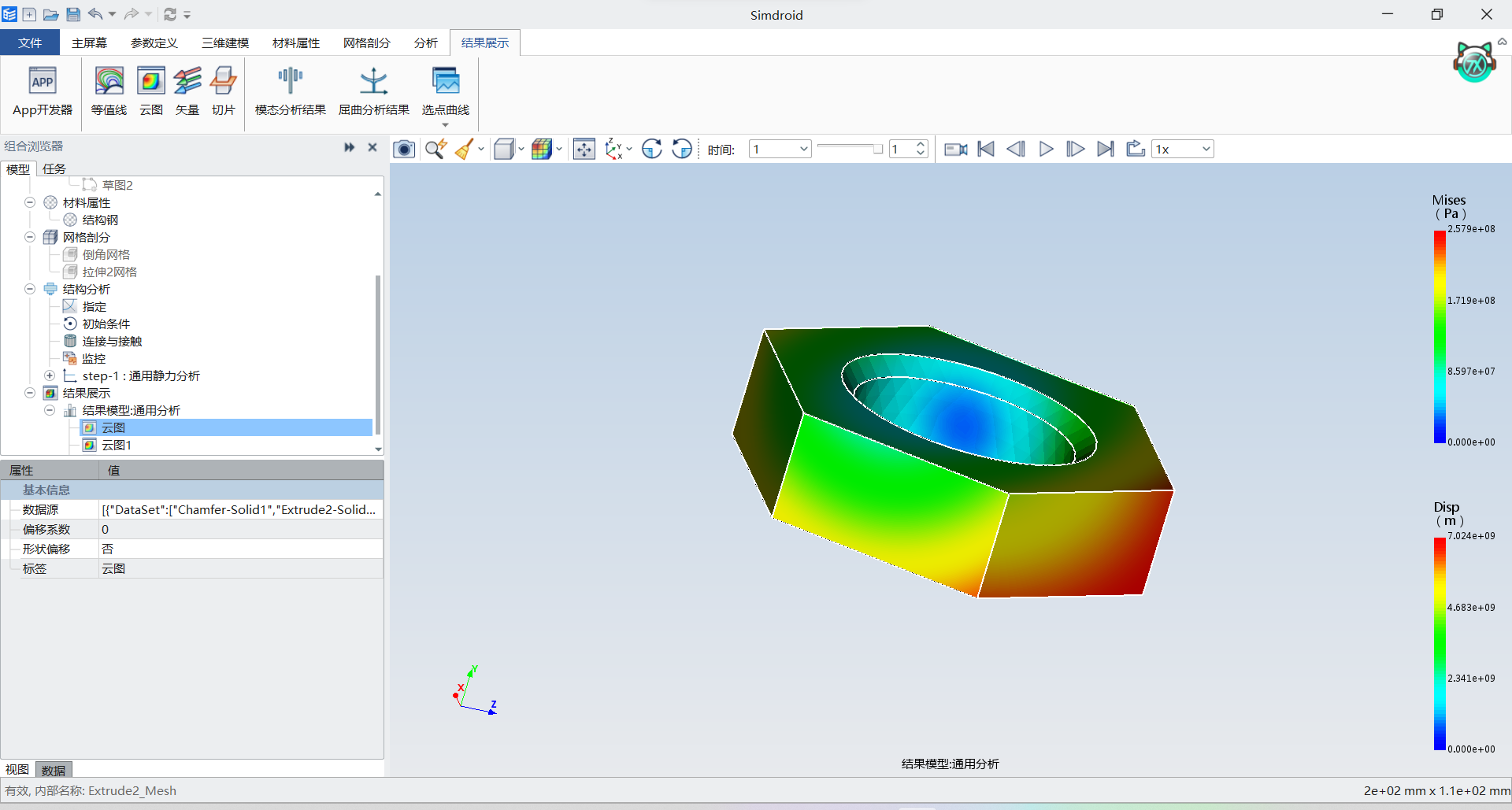Viewport: 1512px width, 810px height.
Task: Collapse the 网格剖分 tree node
Action: [30, 237]
